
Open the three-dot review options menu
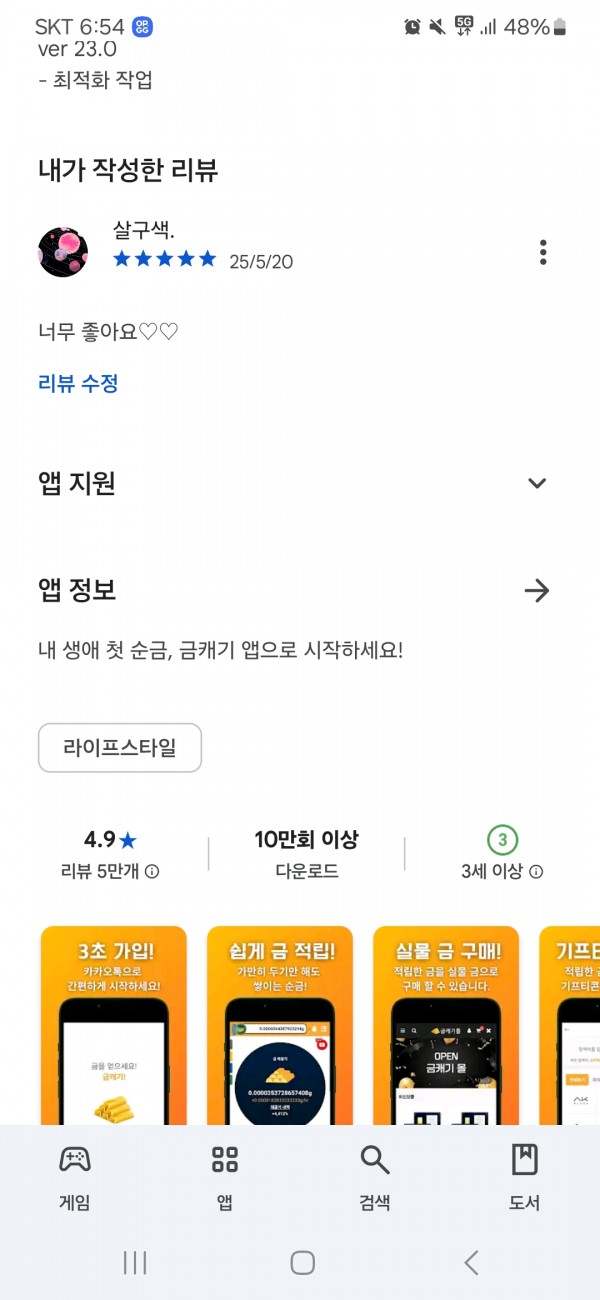tap(543, 252)
